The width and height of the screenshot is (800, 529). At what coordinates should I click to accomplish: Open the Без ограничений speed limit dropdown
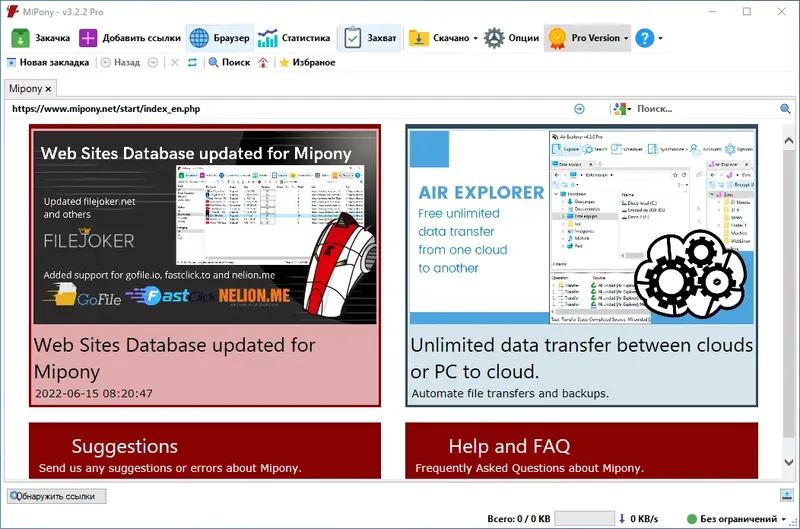coord(737,519)
